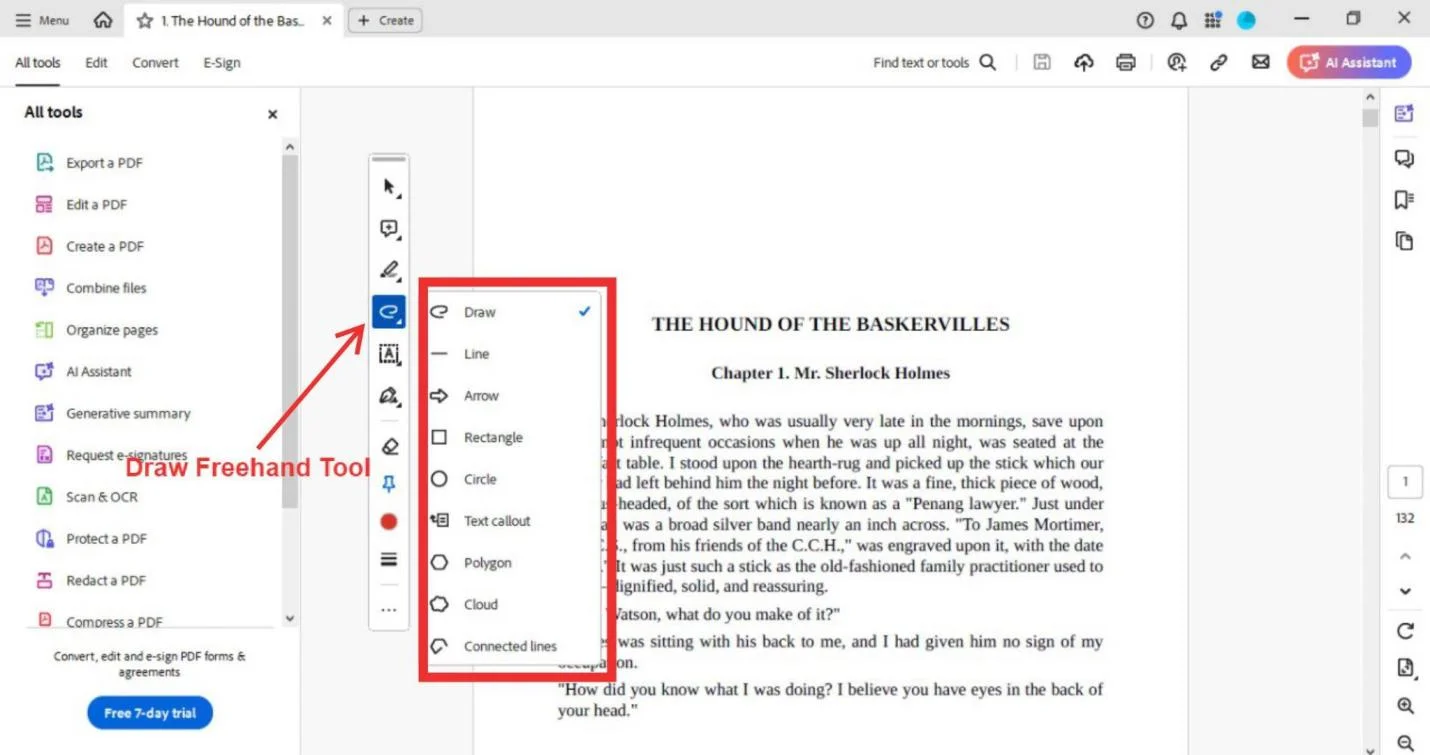Image resolution: width=1430 pixels, height=755 pixels.
Task: Open the notifications bell
Action: (1180, 20)
